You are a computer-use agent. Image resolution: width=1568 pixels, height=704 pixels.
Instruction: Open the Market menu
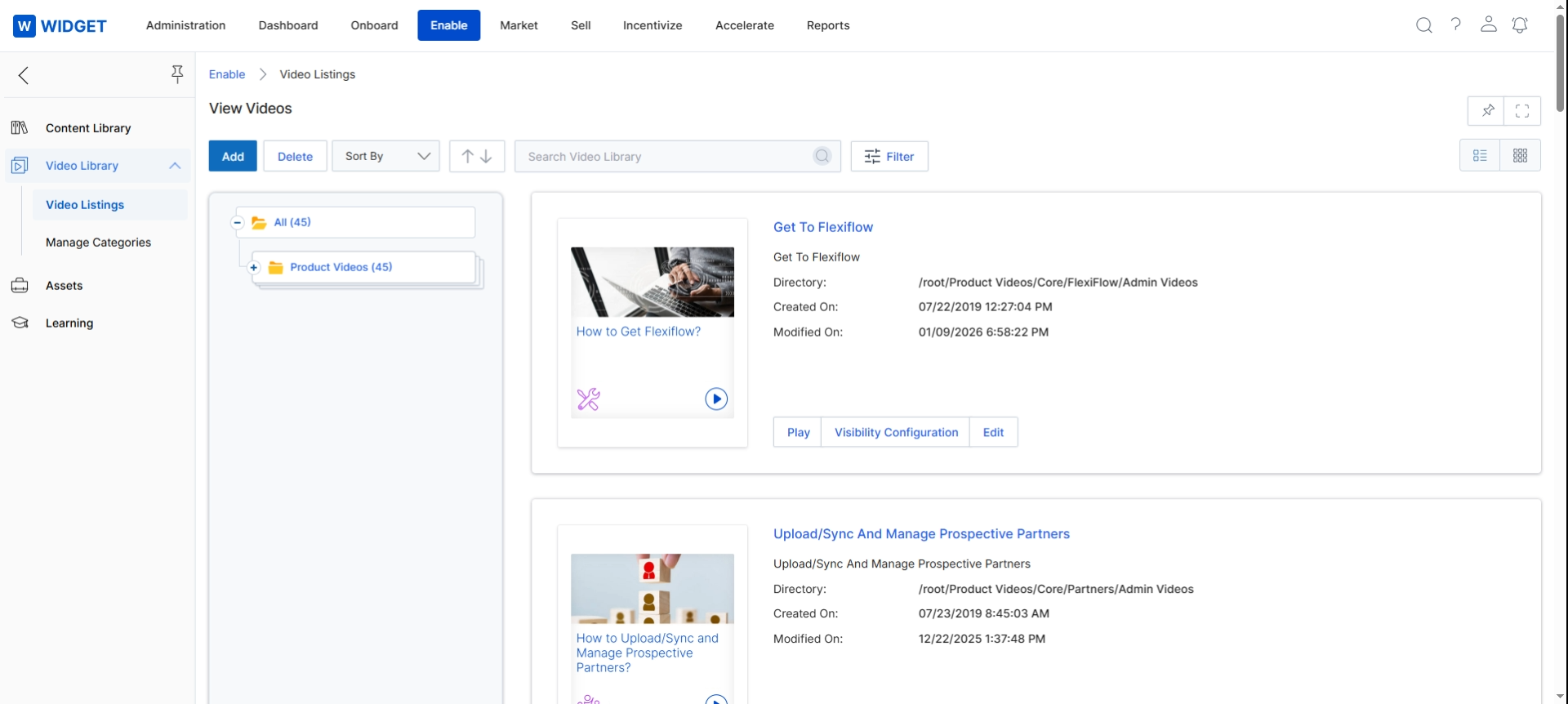click(x=519, y=25)
